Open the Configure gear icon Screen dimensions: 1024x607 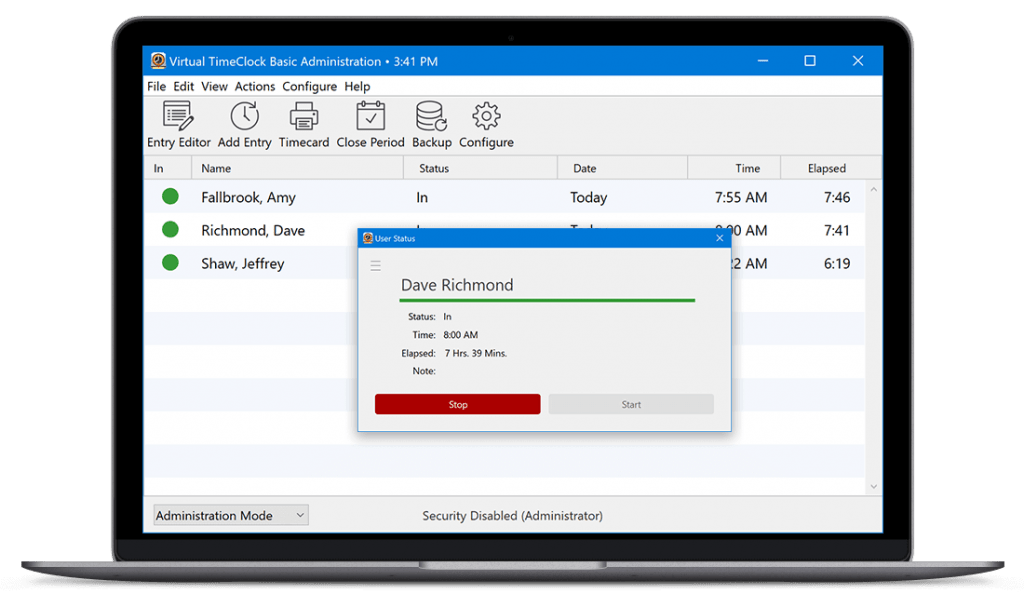(486, 116)
